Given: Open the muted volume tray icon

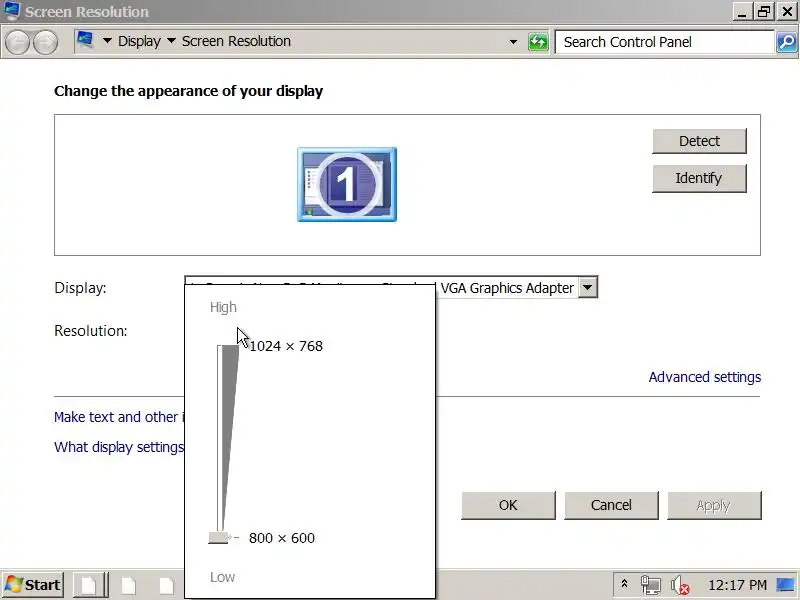Looking at the screenshot, I should pos(680,585).
